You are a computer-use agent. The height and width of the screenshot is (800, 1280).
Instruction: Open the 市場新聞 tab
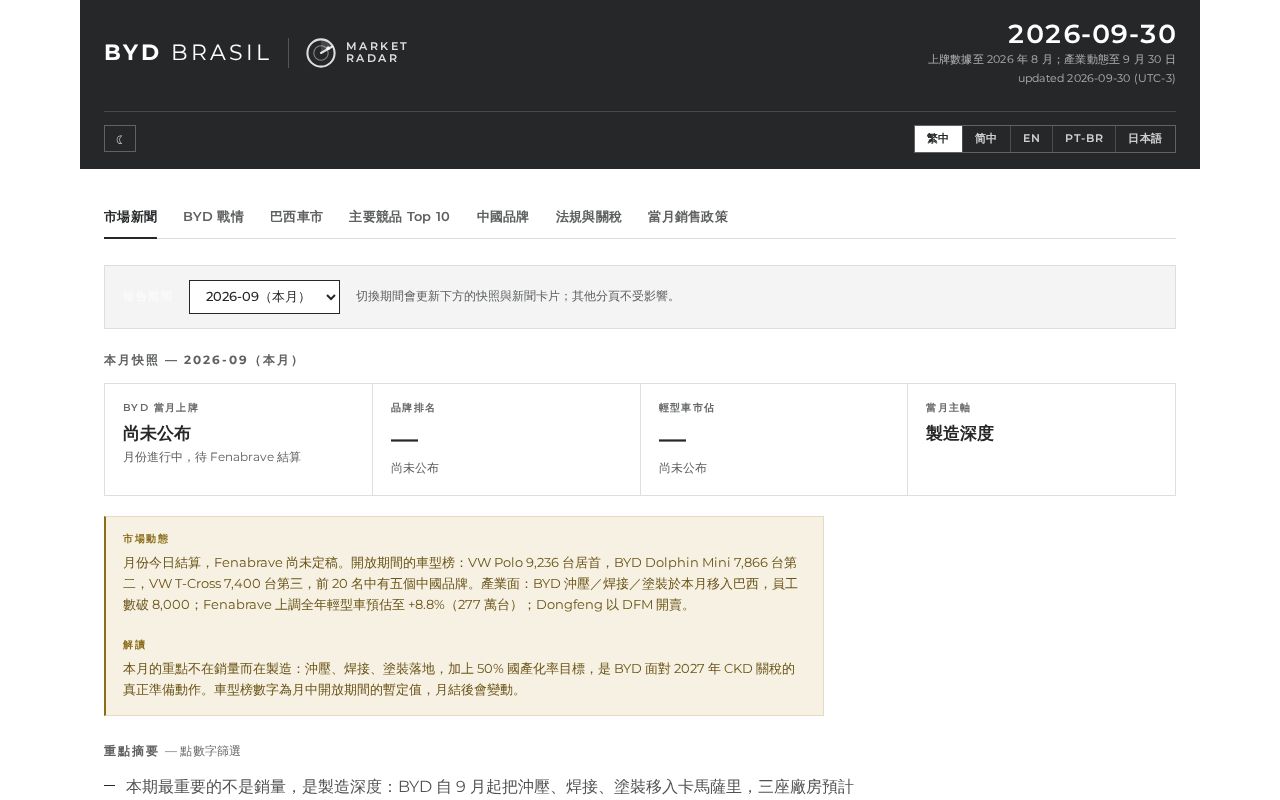(130, 217)
